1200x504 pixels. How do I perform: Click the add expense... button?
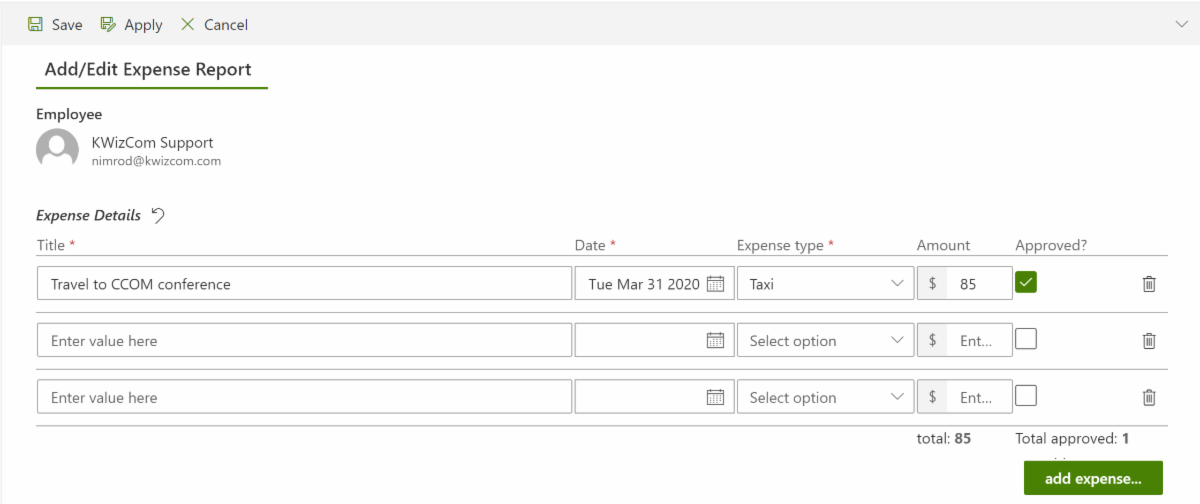(x=1093, y=478)
